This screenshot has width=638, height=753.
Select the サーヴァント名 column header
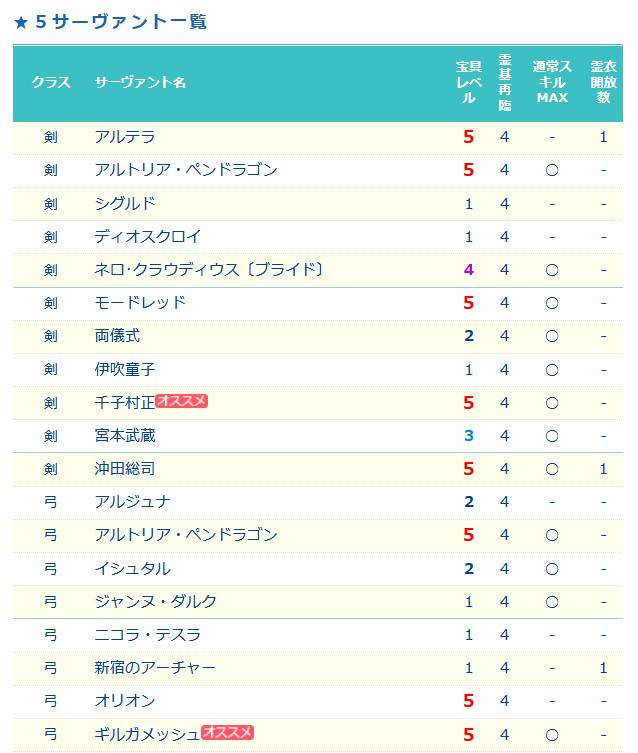tap(140, 83)
